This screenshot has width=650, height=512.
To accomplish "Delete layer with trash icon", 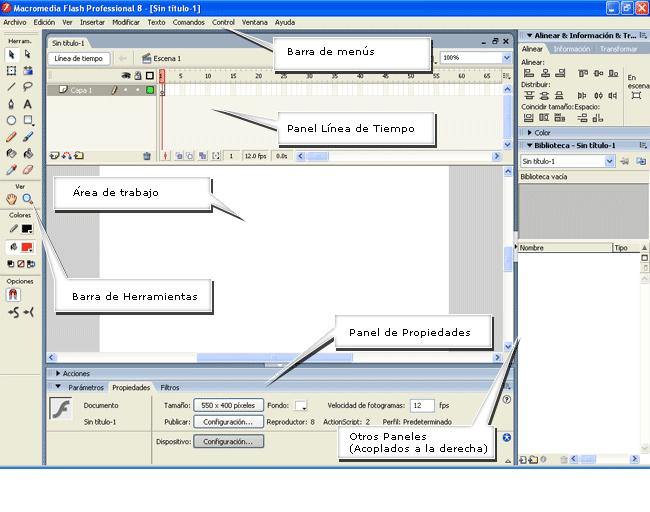I will tap(147, 156).
